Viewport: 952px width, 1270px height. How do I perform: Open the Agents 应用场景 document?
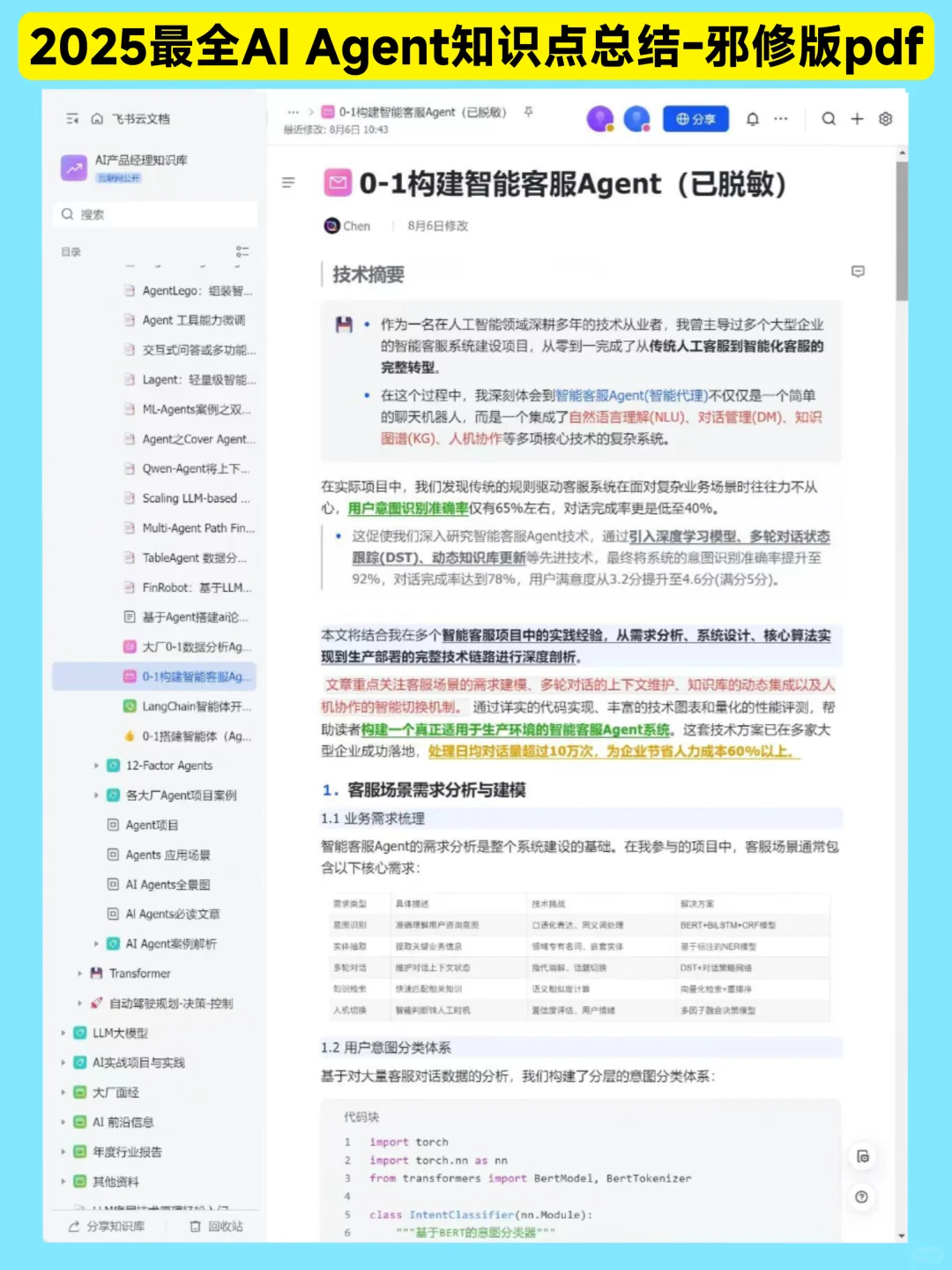click(x=159, y=855)
